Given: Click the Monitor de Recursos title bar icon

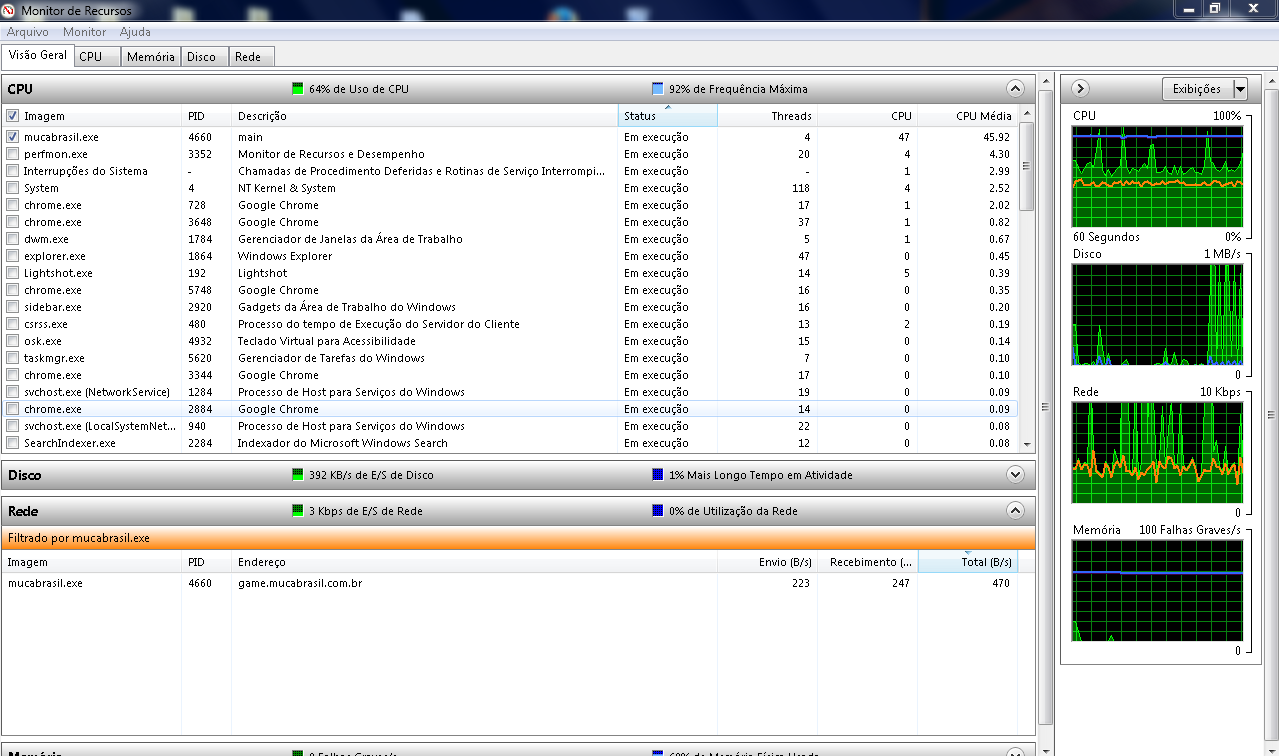Looking at the screenshot, I should [9, 9].
